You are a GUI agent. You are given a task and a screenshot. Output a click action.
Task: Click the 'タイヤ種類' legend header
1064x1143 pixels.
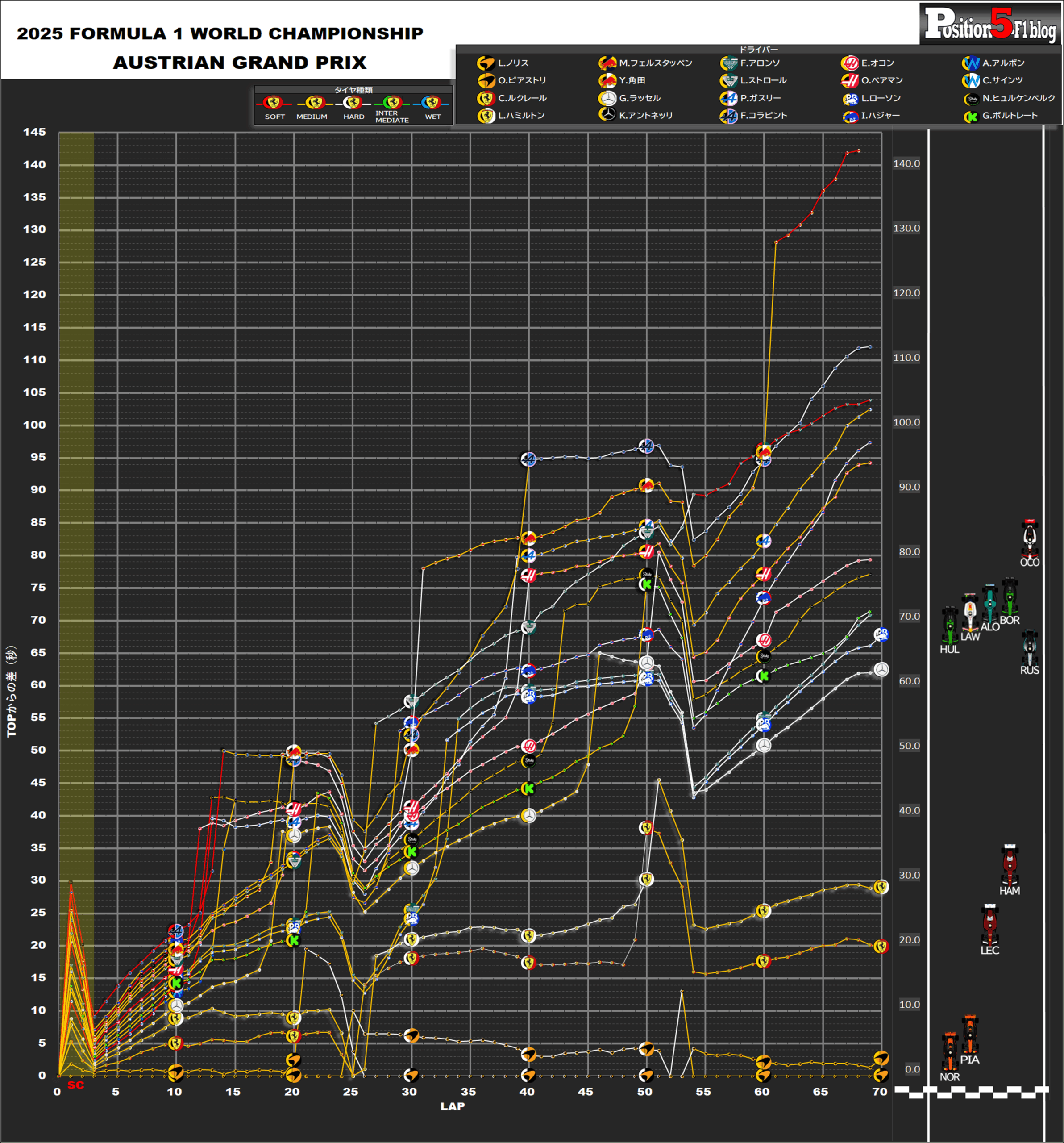click(x=353, y=90)
